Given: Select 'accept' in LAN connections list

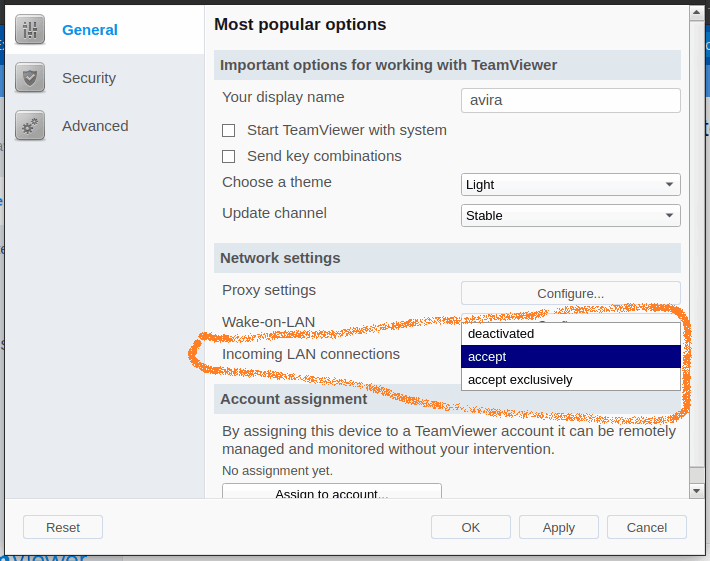Looking at the screenshot, I should click(571, 357).
